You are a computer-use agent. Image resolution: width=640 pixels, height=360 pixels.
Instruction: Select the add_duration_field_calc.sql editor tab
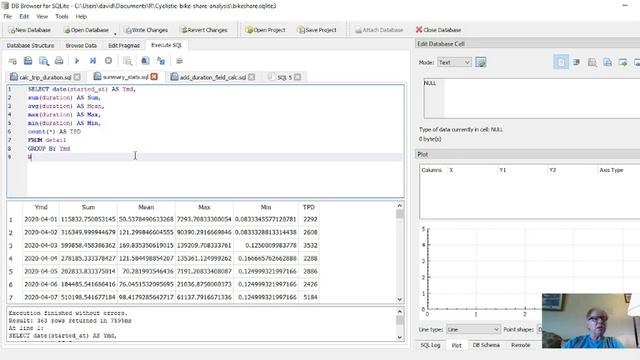(x=212, y=77)
